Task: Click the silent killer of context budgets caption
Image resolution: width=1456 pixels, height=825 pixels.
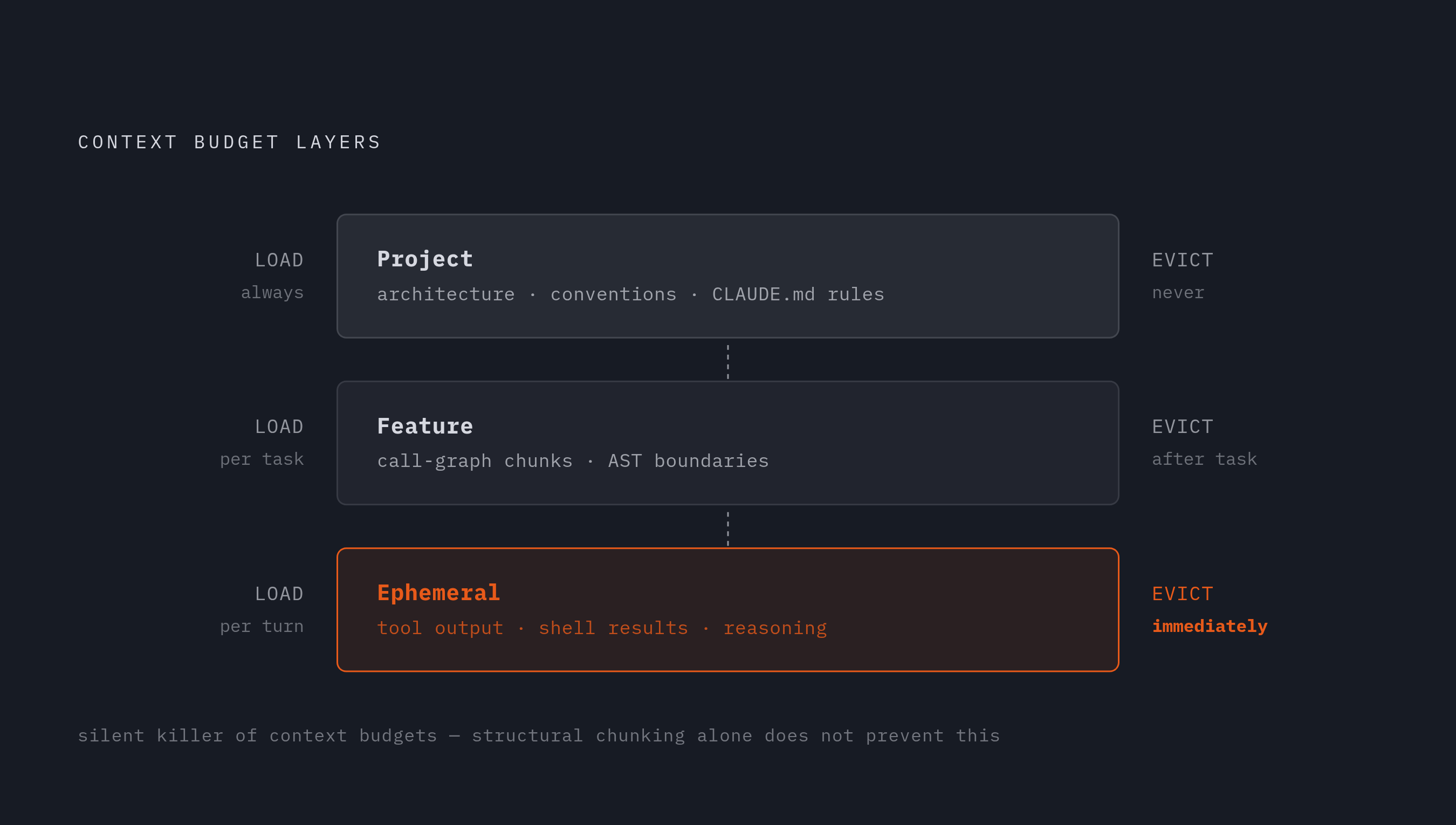Action: 539,735
